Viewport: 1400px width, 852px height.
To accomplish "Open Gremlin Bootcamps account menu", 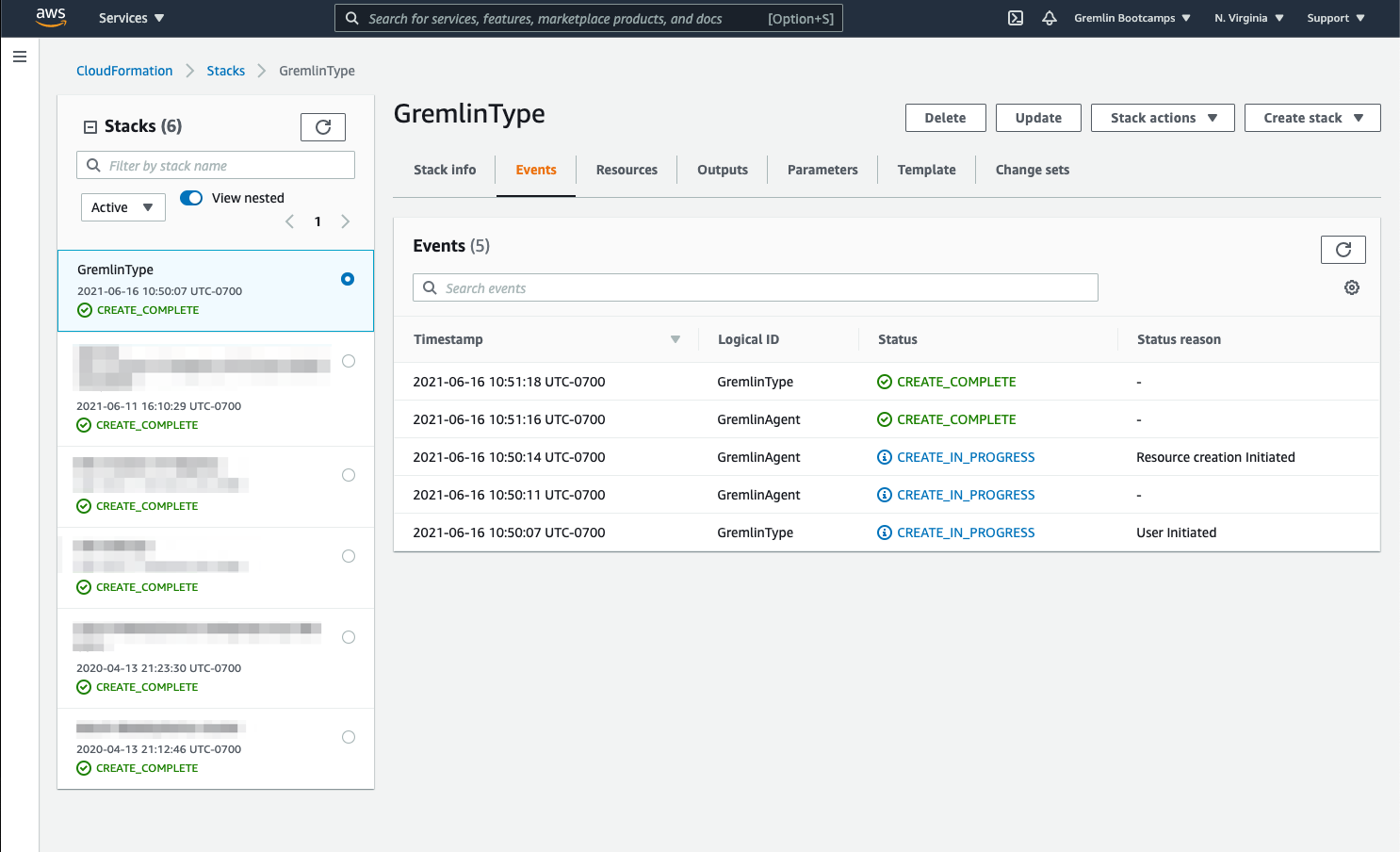I will coord(1132,18).
